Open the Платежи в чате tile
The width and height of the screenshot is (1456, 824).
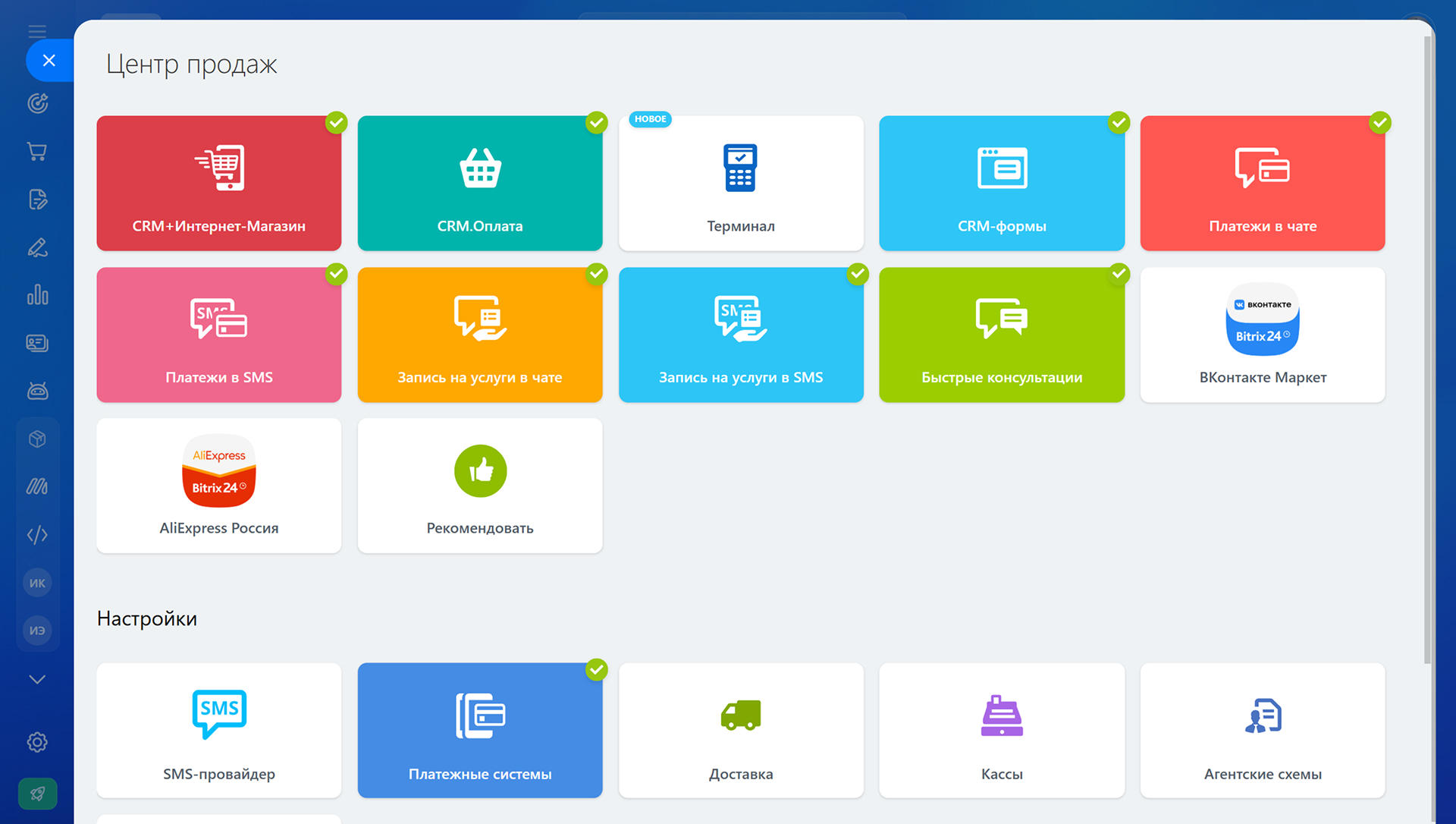(x=1263, y=183)
